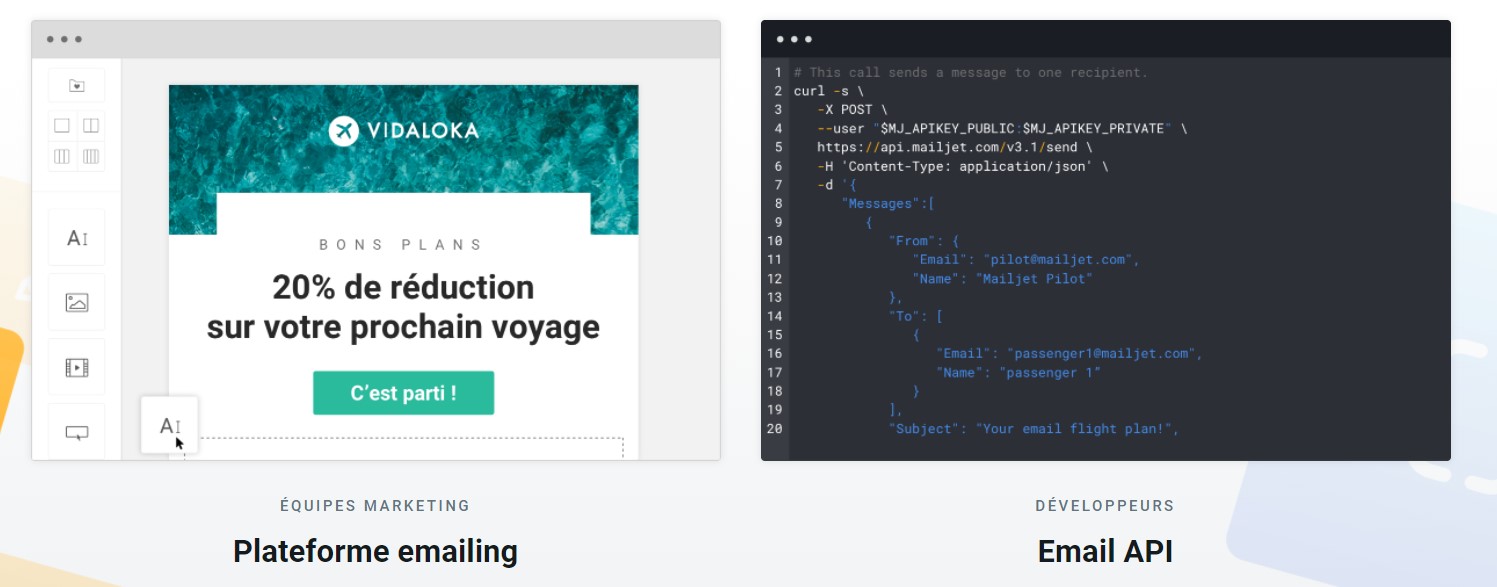Open the Email API heading link

(1105, 551)
